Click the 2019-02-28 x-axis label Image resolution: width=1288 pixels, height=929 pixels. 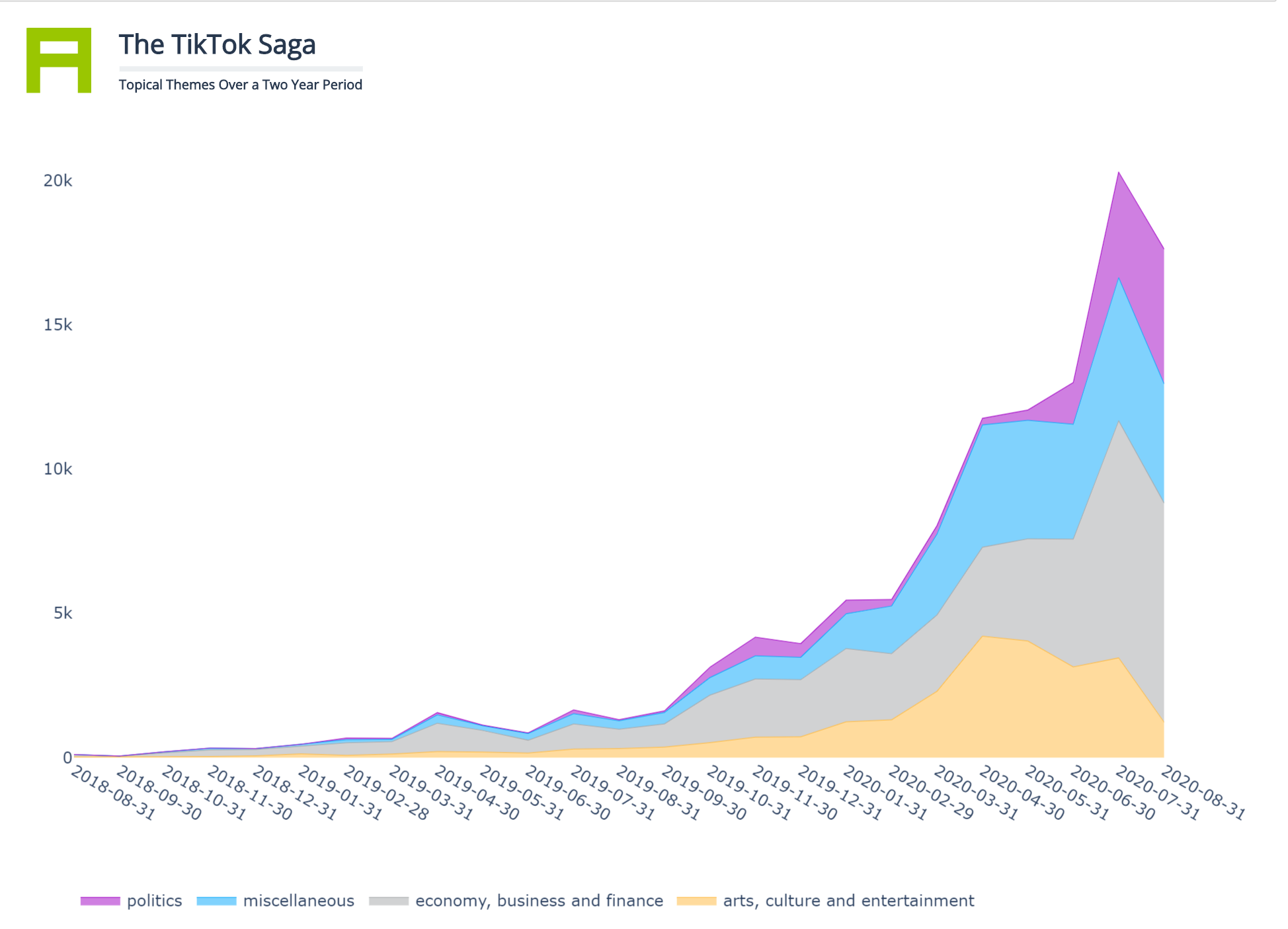click(385, 793)
